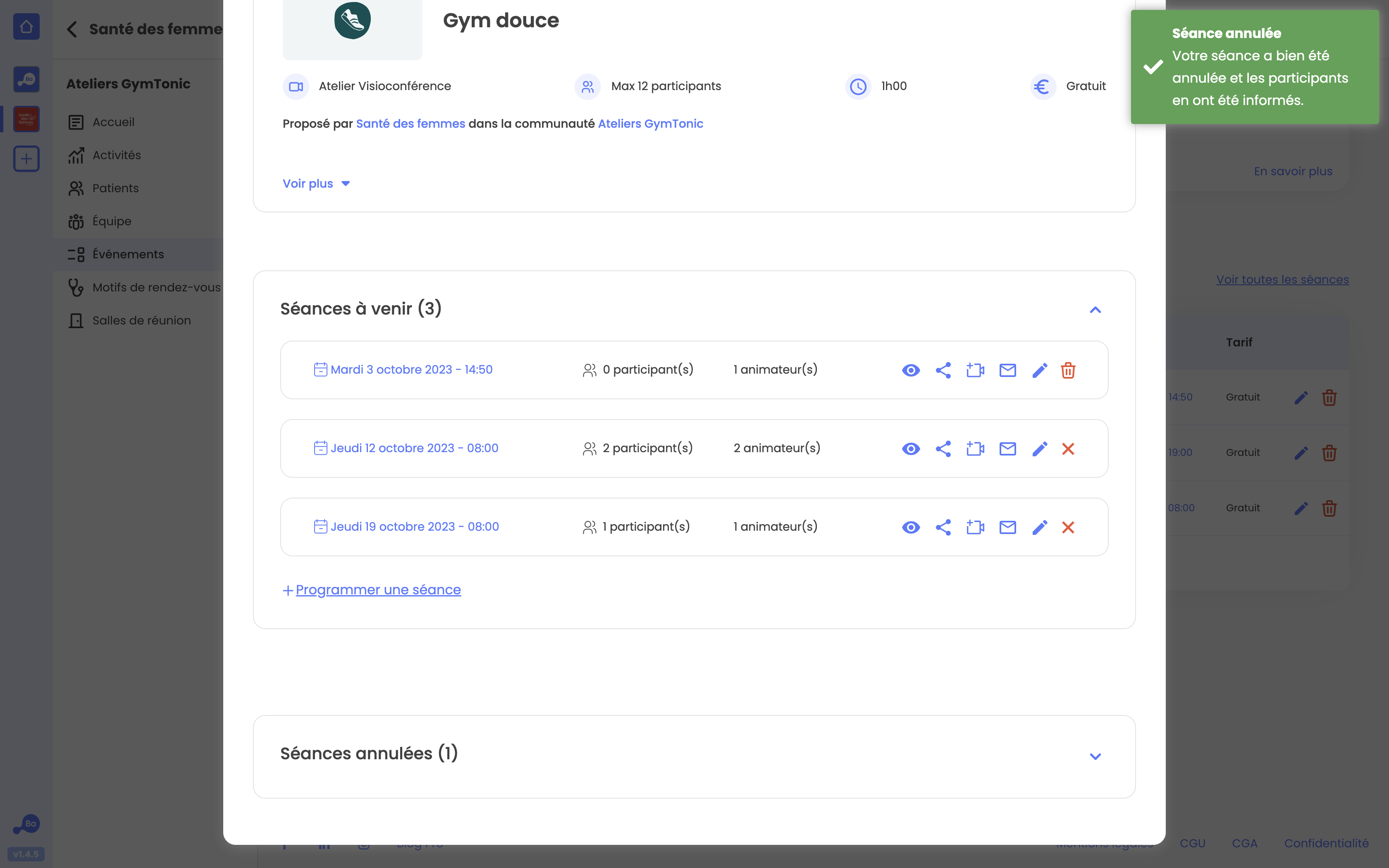
Task: Open the home icon in left rail
Action: [26, 26]
